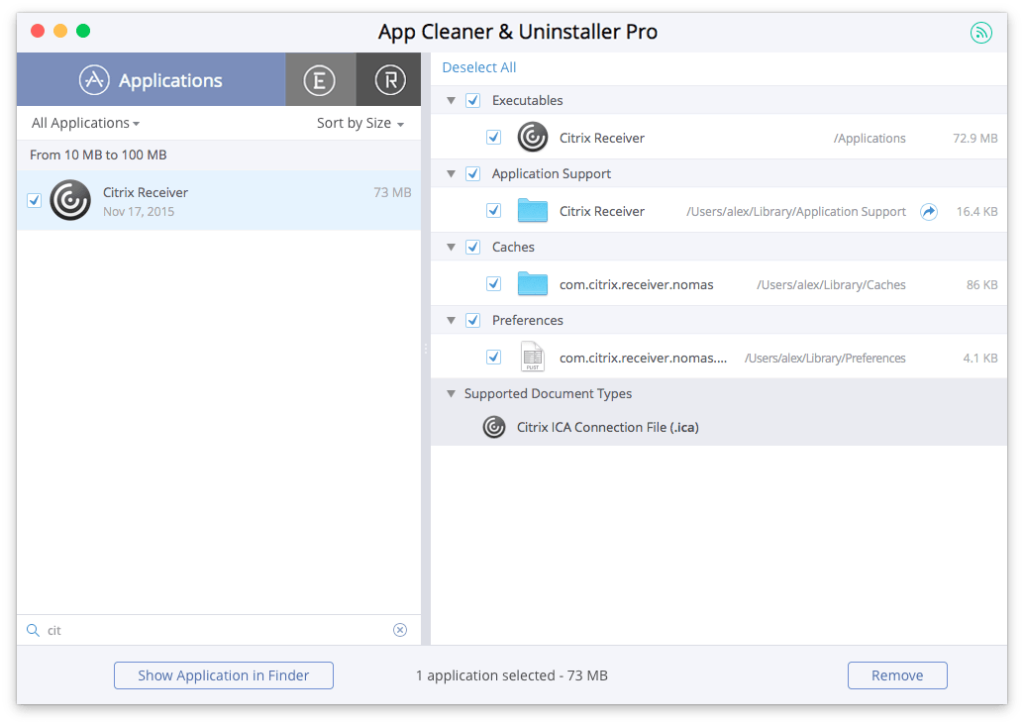Open the Remains tab icon

coord(389,80)
